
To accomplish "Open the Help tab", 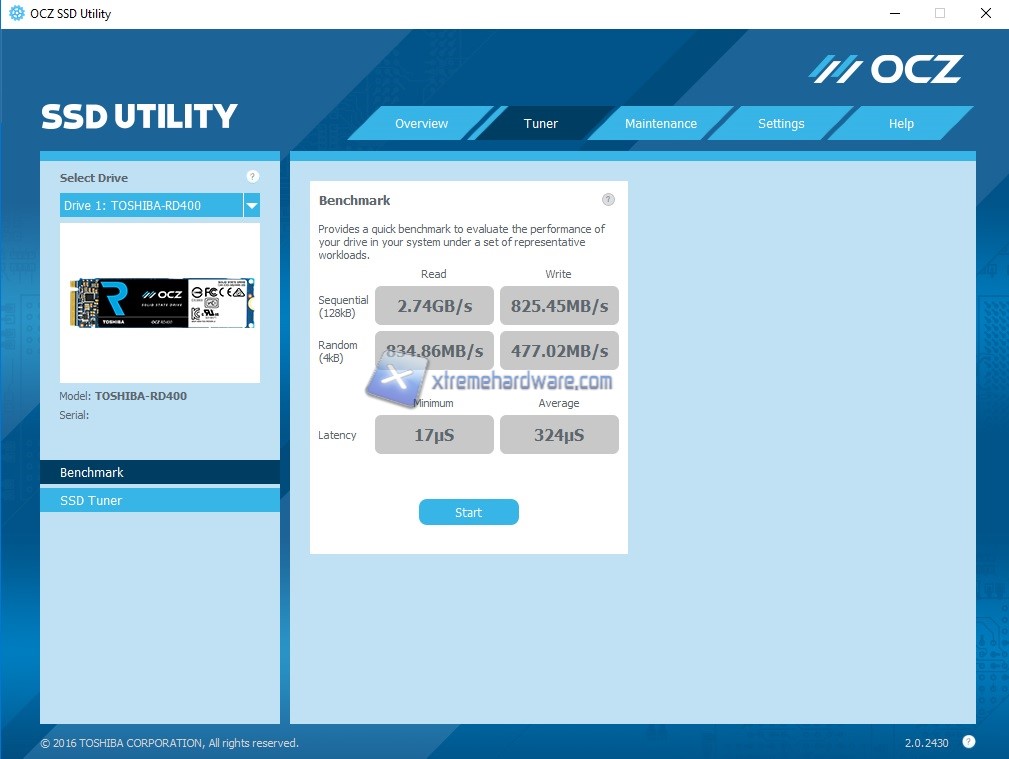I will click(x=901, y=124).
